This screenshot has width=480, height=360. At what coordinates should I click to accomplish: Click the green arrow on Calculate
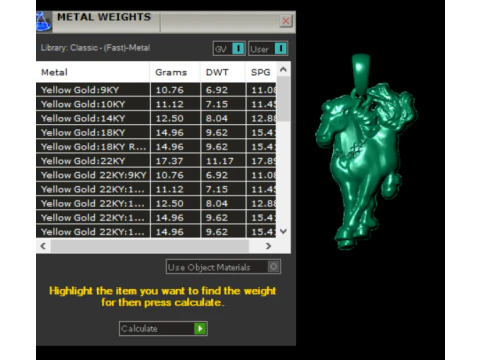click(200, 329)
